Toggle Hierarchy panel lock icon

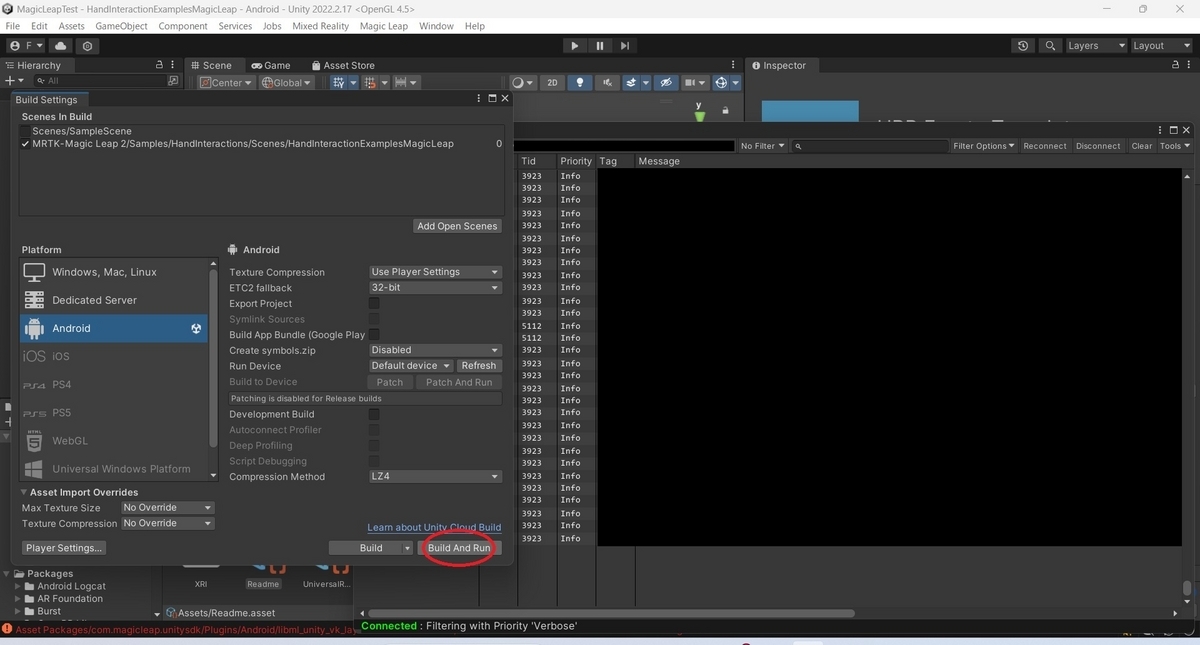coord(159,65)
